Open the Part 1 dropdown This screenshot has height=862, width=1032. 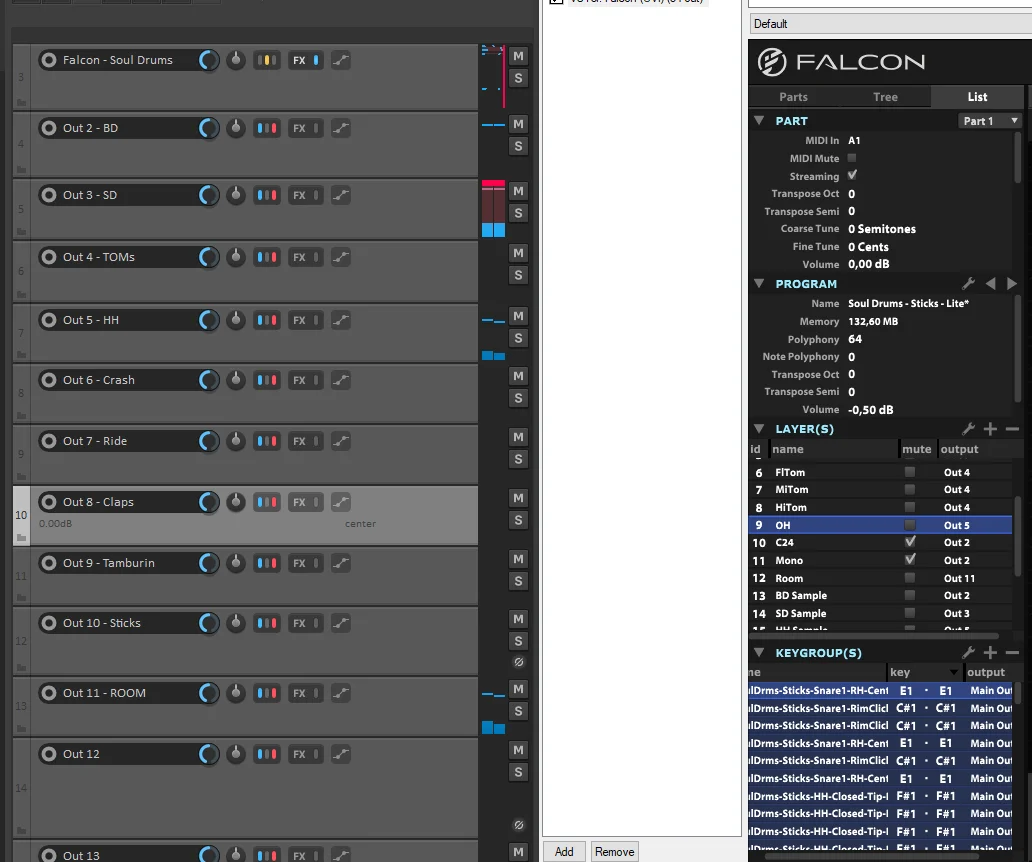coord(990,121)
